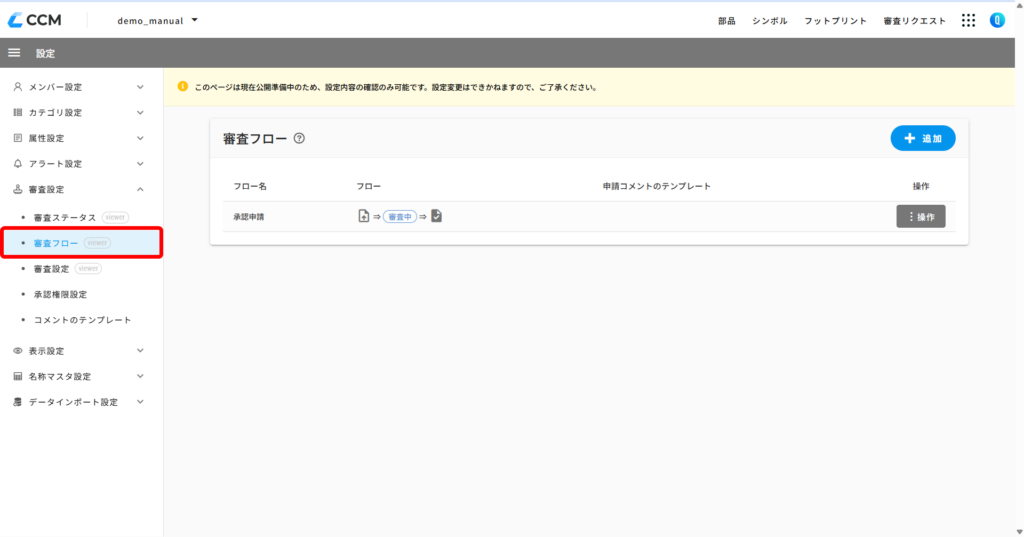Click the blue 追加 button

(923, 138)
